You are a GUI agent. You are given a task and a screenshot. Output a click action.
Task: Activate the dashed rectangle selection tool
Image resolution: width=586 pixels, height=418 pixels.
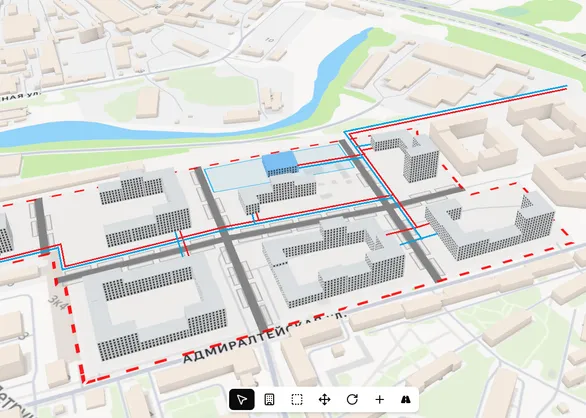tap(297, 399)
